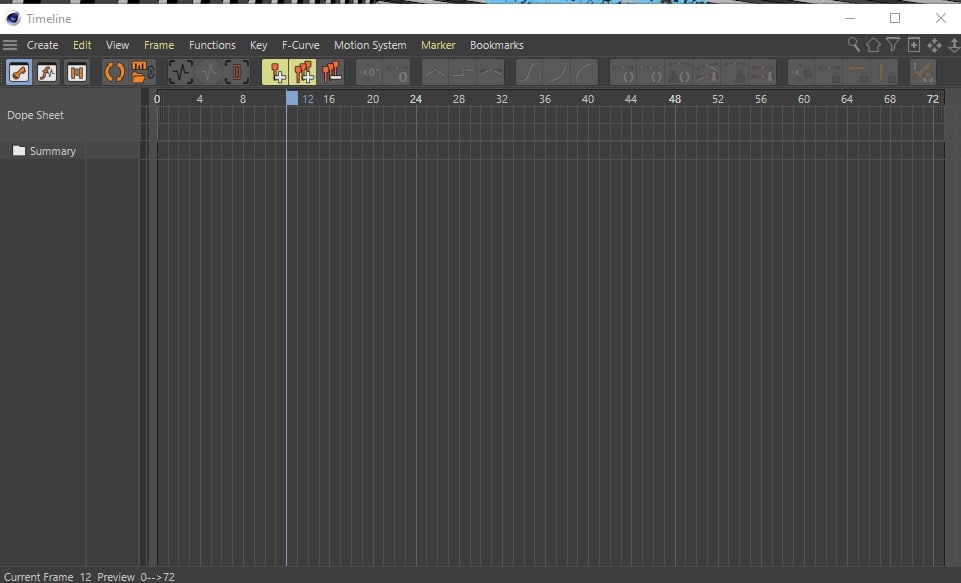Click frame 36 on the ruler
The image size is (961, 583).
pyautogui.click(x=545, y=99)
